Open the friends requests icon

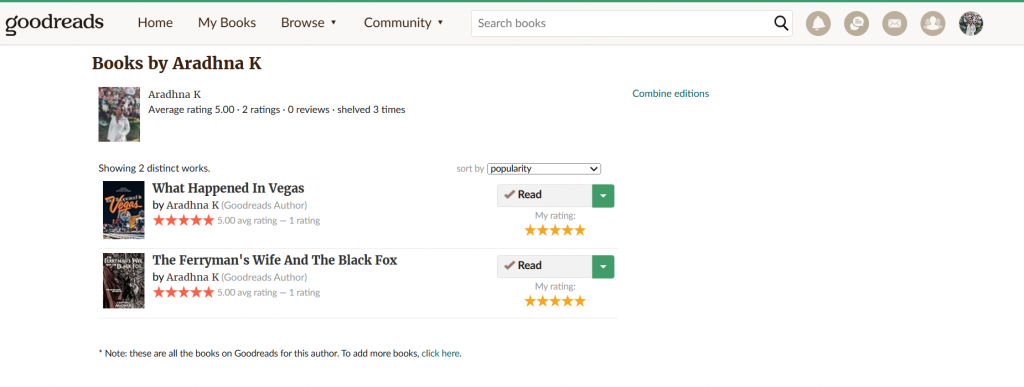[x=933, y=23]
